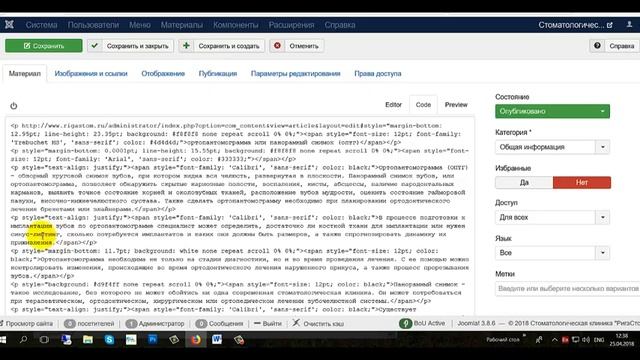
Task: Switch to the Материал tab
Action: [x=25, y=73]
